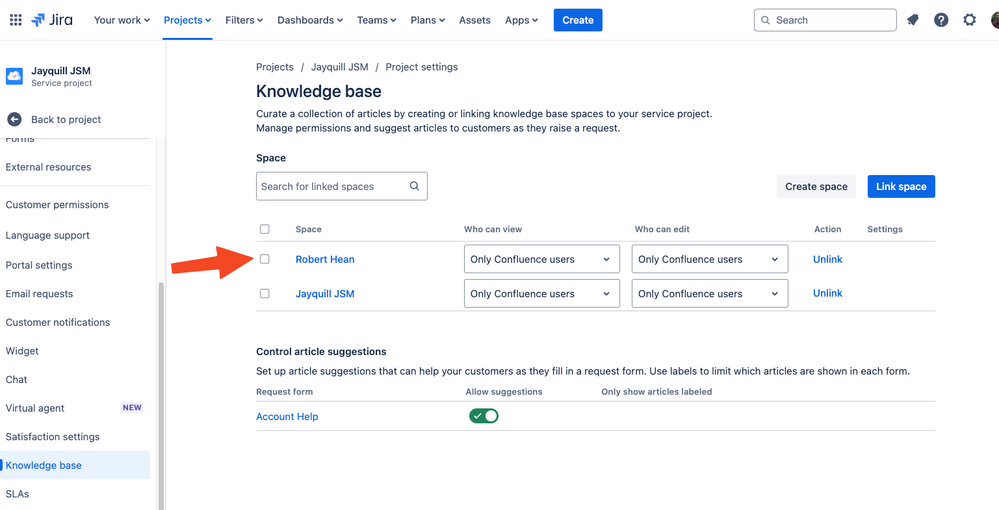Click the Space column header

coord(308,229)
